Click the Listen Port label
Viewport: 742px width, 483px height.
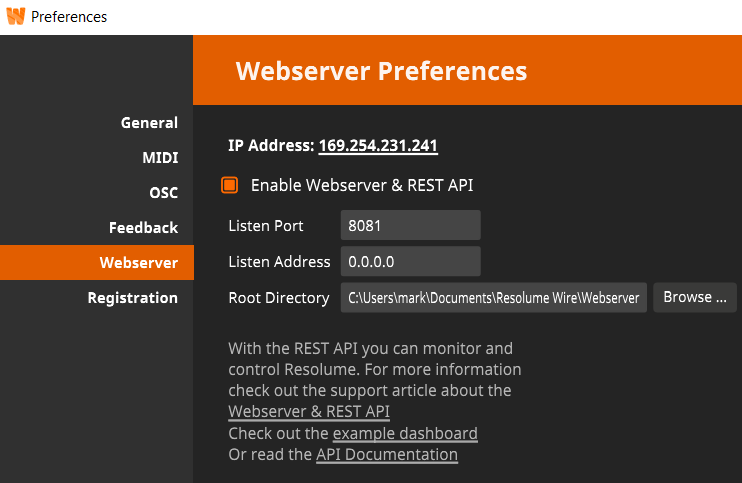click(x=265, y=226)
